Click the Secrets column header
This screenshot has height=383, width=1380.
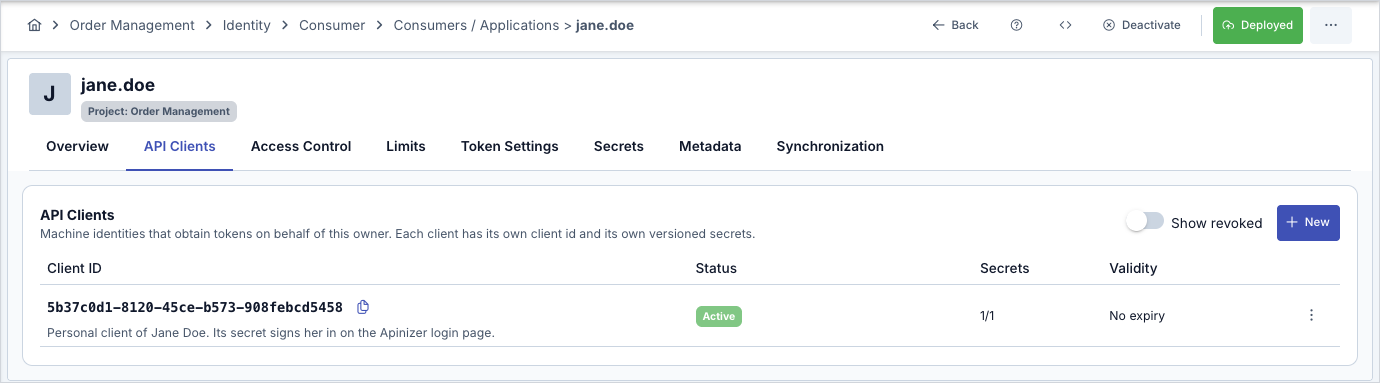1004,268
